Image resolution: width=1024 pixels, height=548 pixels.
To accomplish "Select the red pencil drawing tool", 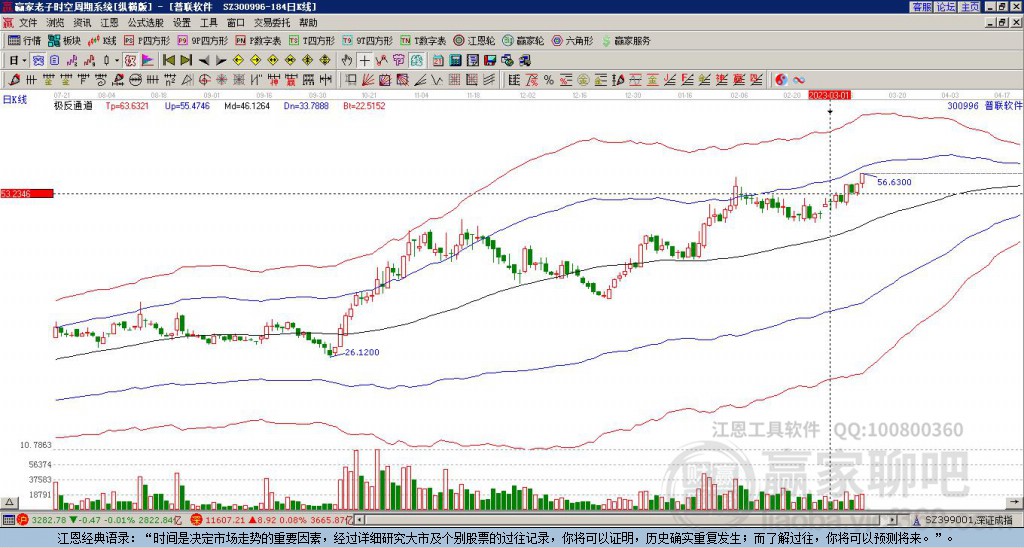I will coord(14,80).
